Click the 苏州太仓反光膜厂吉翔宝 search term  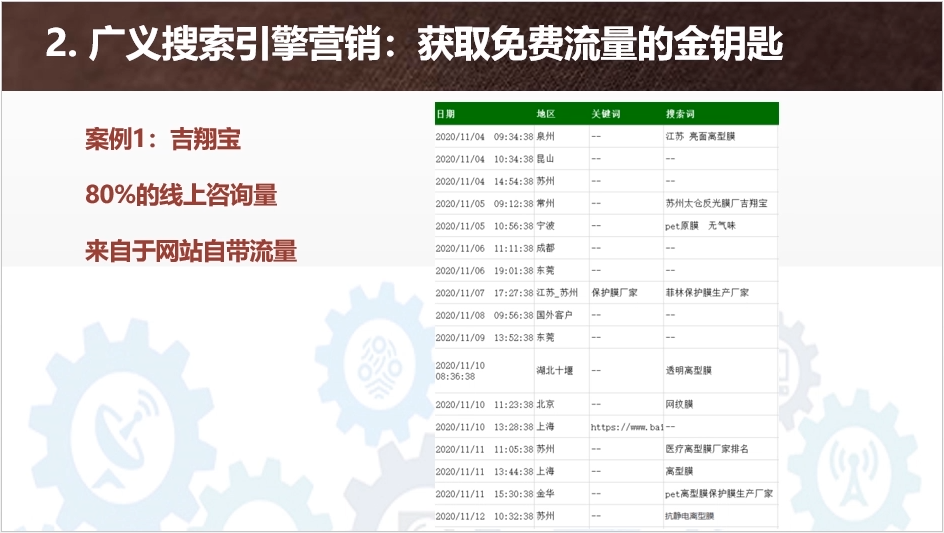716,203
